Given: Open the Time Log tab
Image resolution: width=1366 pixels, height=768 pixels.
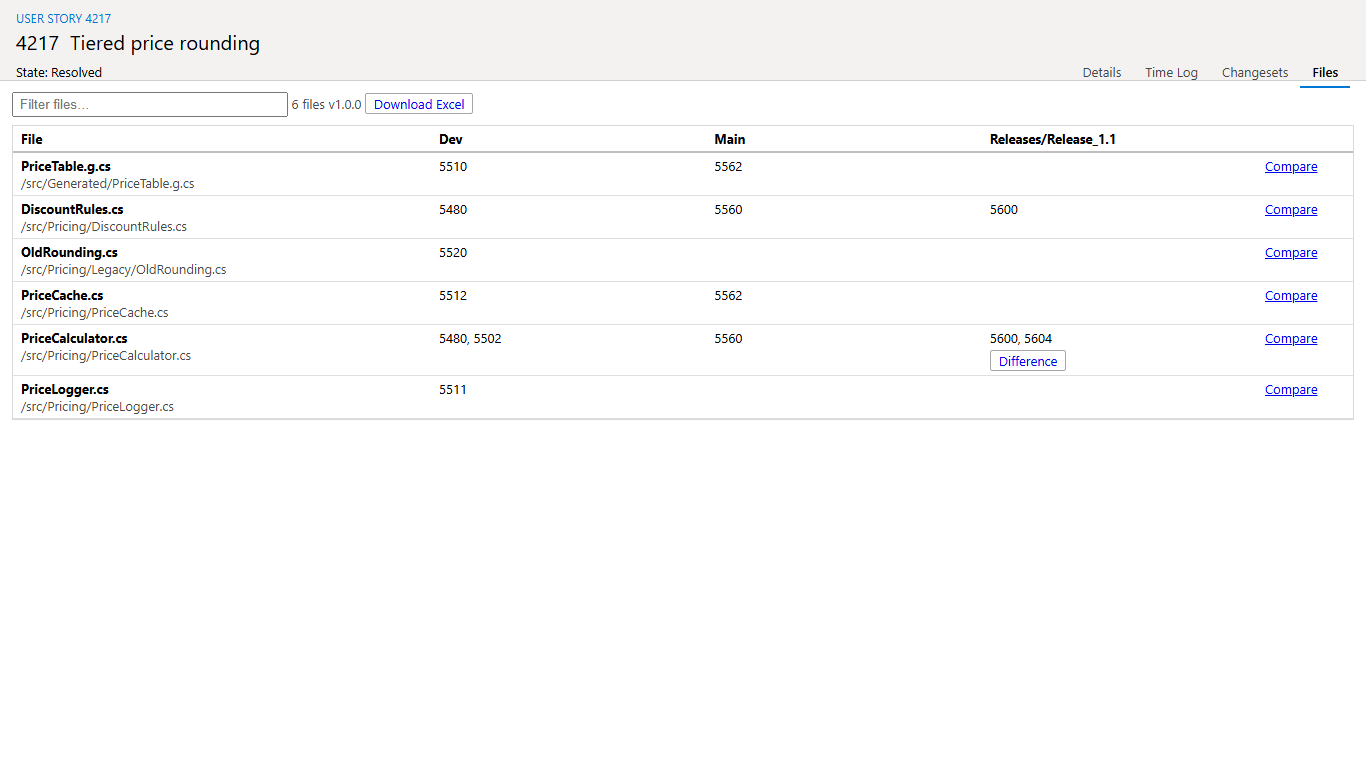Looking at the screenshot, I should tap(1171, 73).
